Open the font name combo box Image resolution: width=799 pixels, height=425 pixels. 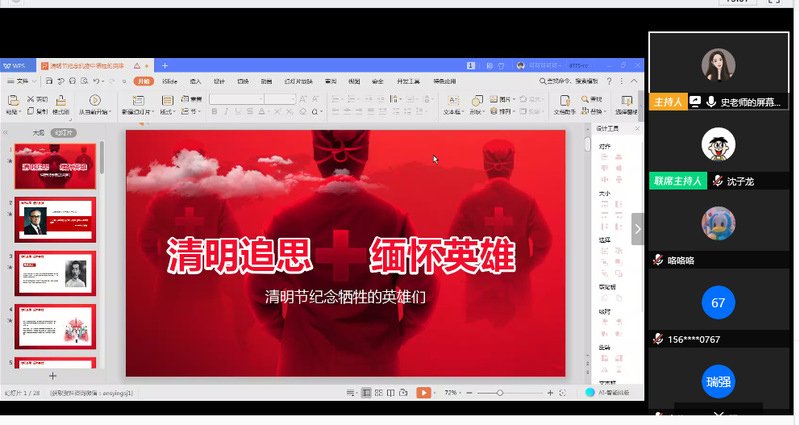coord(252,99)
